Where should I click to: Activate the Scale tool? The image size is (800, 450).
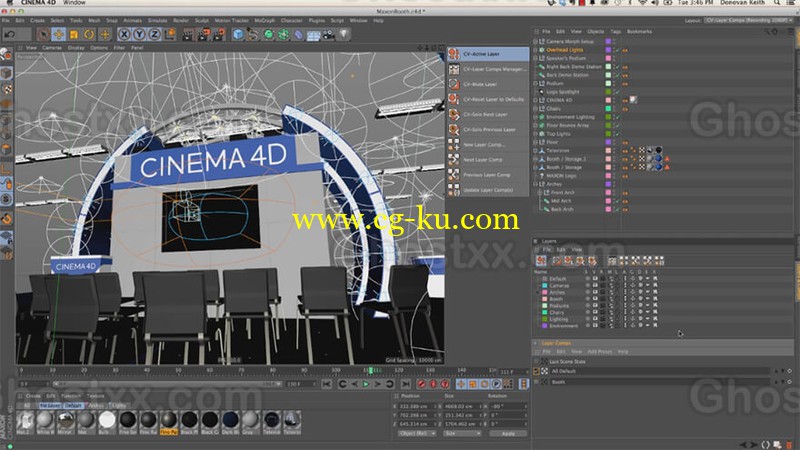point(74,34)
